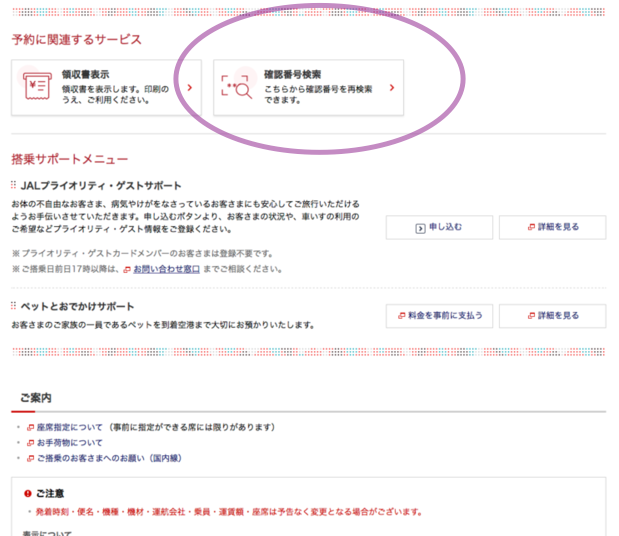This screenshot has width=619, height=536.
Task: Click external-link icon beside お手荷物について
Action: point(30,443)
